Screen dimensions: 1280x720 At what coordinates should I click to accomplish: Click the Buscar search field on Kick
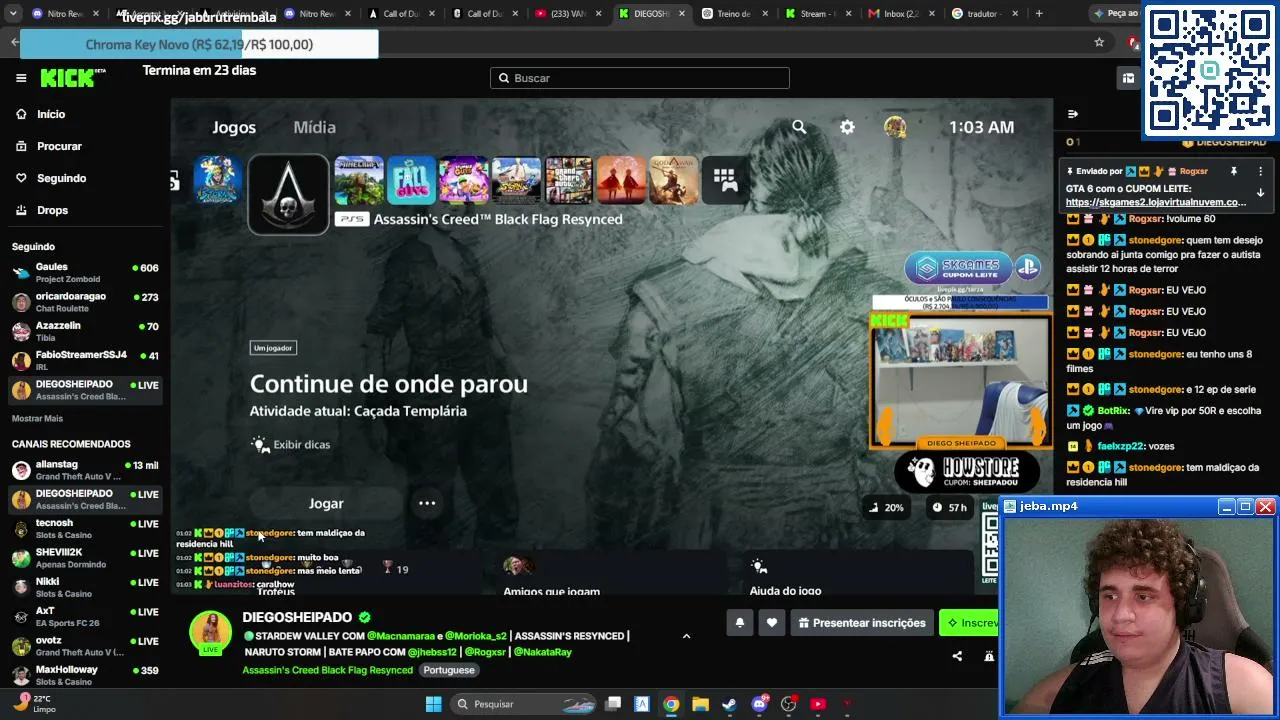pyautogui.click(x=640, y=78)
